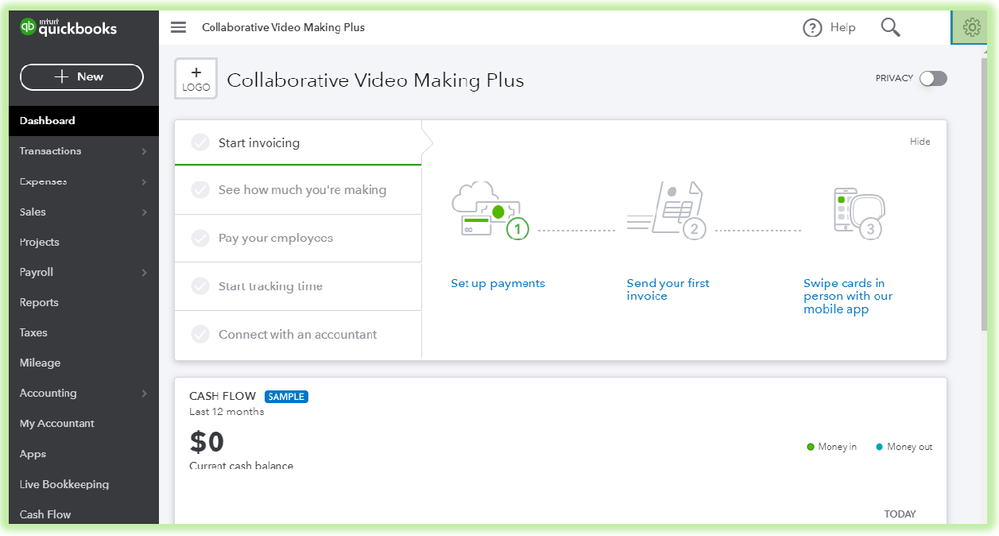Click the Start tracking time check circle
The height and width of the screenshot is (536, 999).
[200, 286]
